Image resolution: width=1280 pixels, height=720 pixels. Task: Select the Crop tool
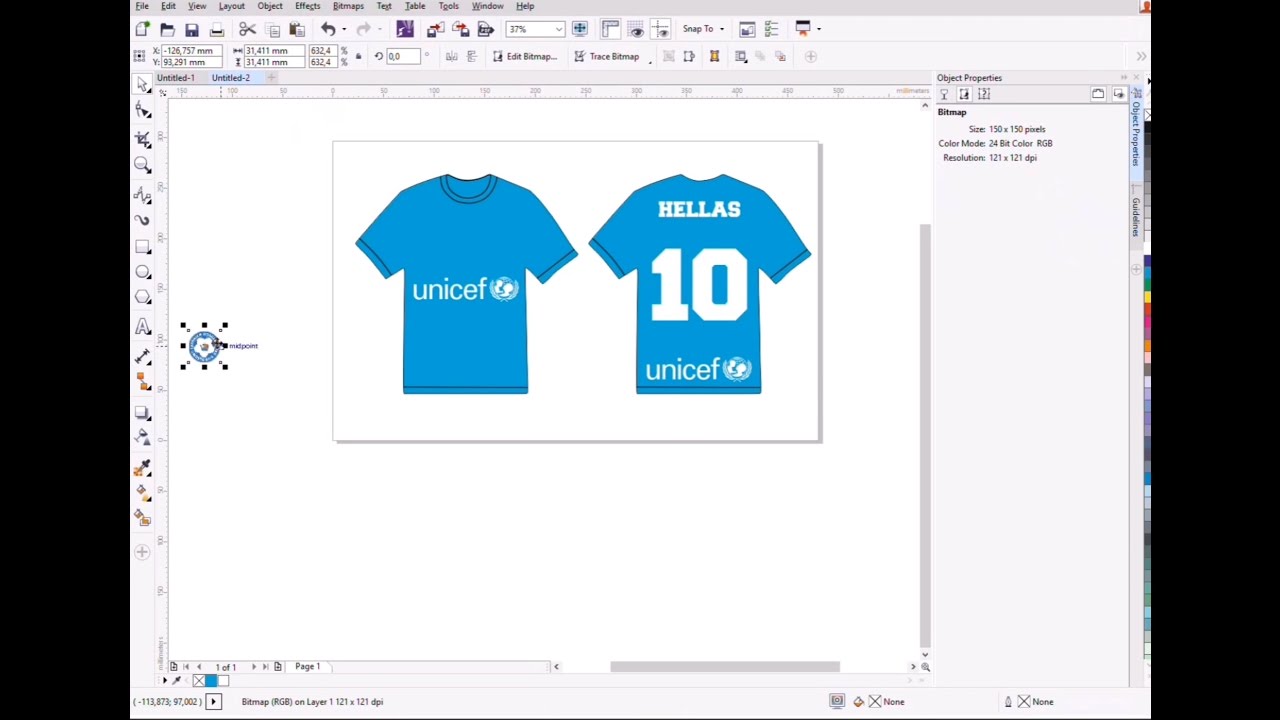coord(142,138)
